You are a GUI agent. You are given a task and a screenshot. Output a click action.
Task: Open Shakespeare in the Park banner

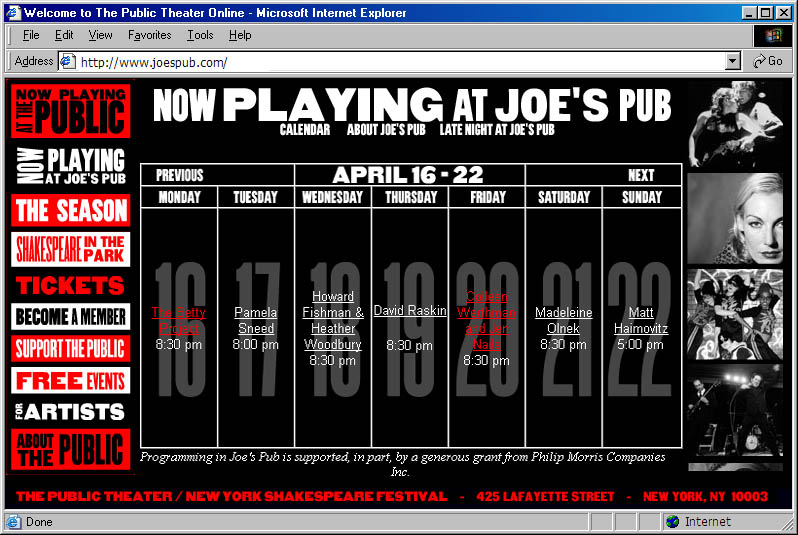tap(70, 249)
